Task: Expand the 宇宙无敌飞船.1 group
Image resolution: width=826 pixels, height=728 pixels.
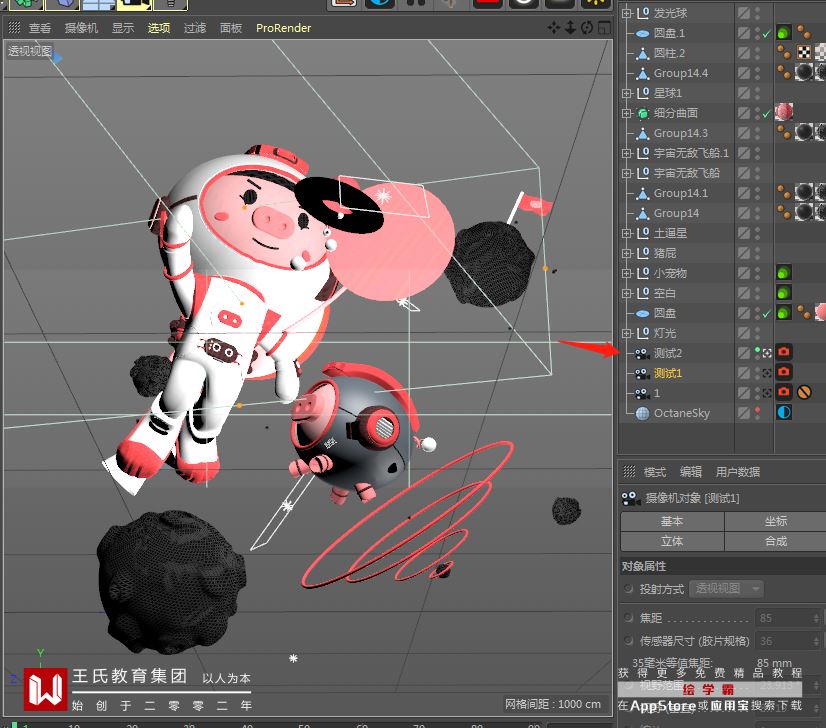Action: 626,154
